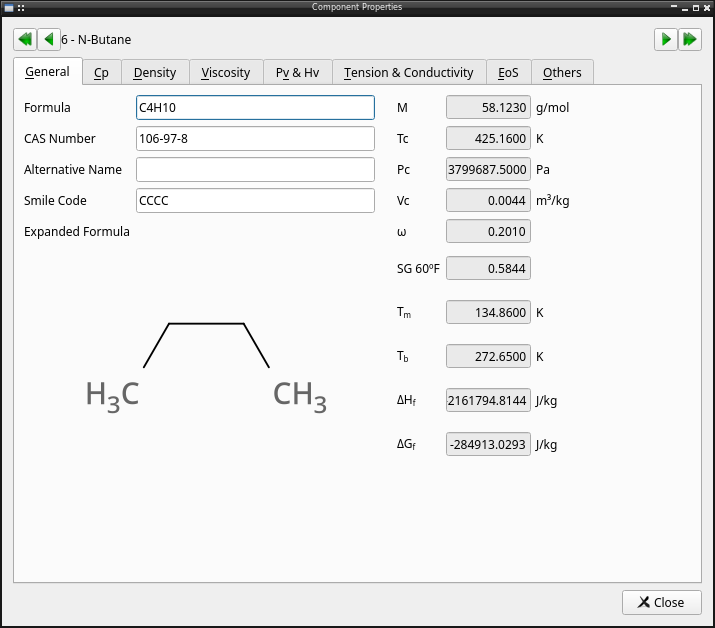Image resolution: width=715 pixels, height=628 pixels.
Task: Click the N-Butane molecular structure image
Action: point(206,368)
